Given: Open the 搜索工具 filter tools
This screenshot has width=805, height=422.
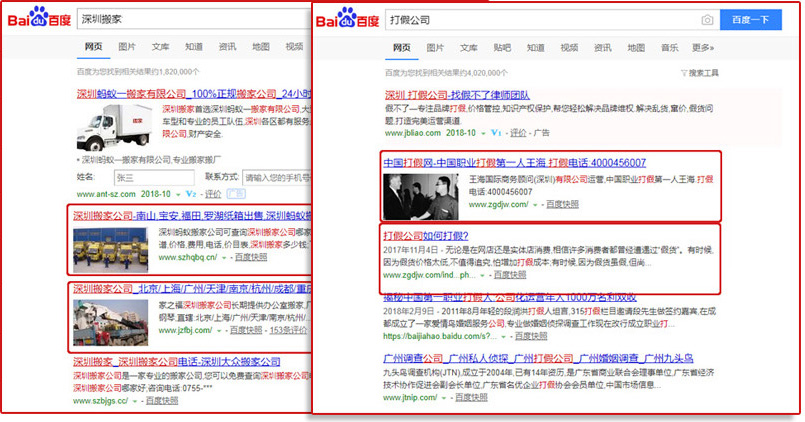Looking at the screenshot, I should [698, 73].
